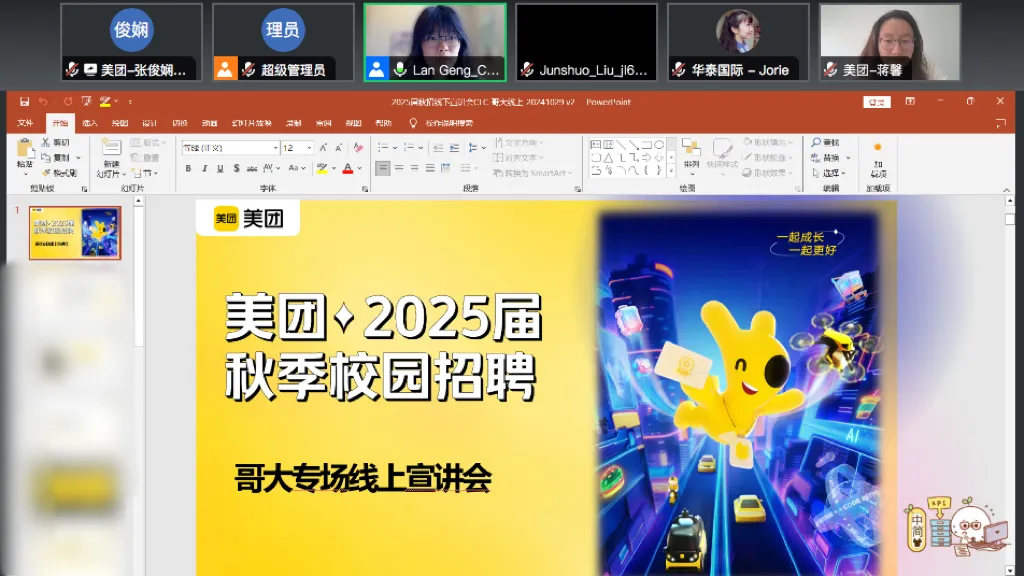Screen dimensions: 1024x576
Task: Increase font size with the larger A icon
Action: pos(323,148)
